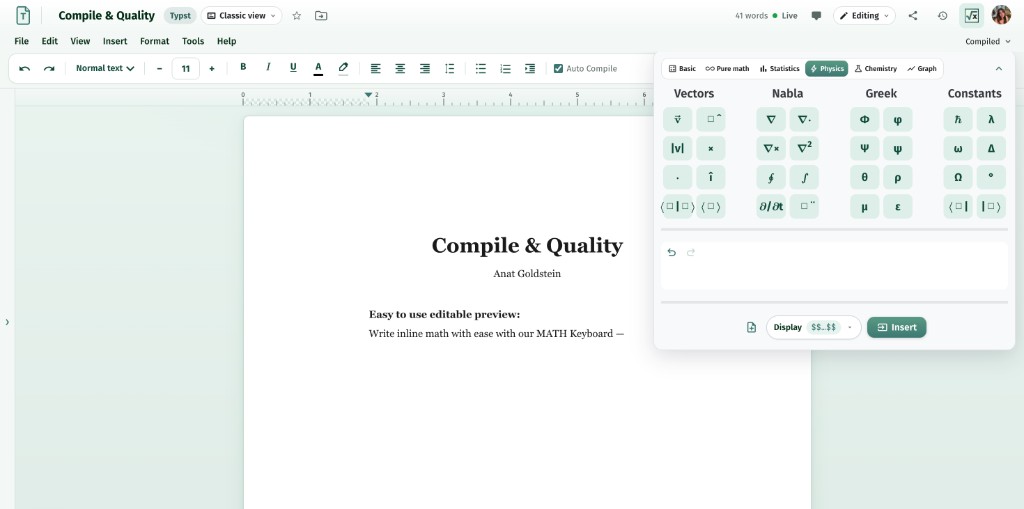
Task: Open the highlight color tool
Action: tap(344, 68)
